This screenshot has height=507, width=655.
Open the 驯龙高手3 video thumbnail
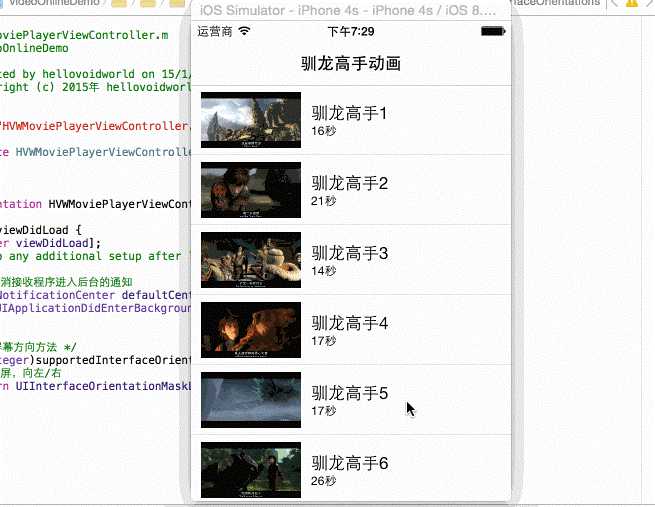tap(251, 260)
